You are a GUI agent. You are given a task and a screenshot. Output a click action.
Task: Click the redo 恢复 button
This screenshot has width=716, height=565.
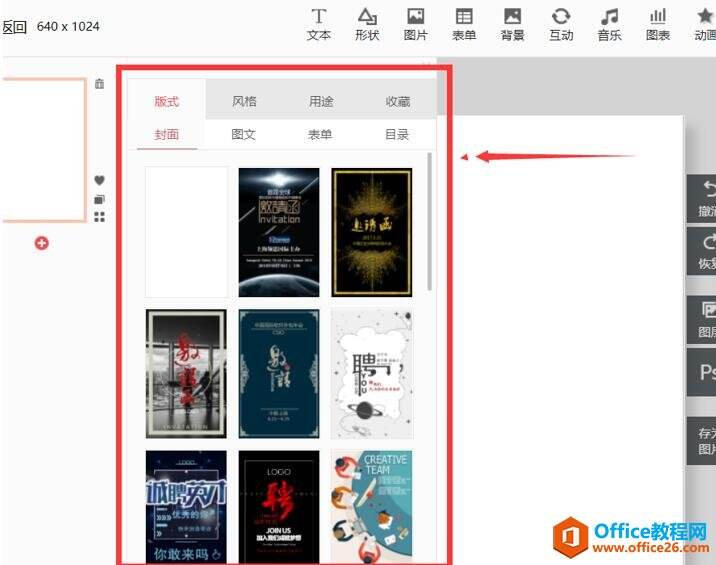point(702,251)
